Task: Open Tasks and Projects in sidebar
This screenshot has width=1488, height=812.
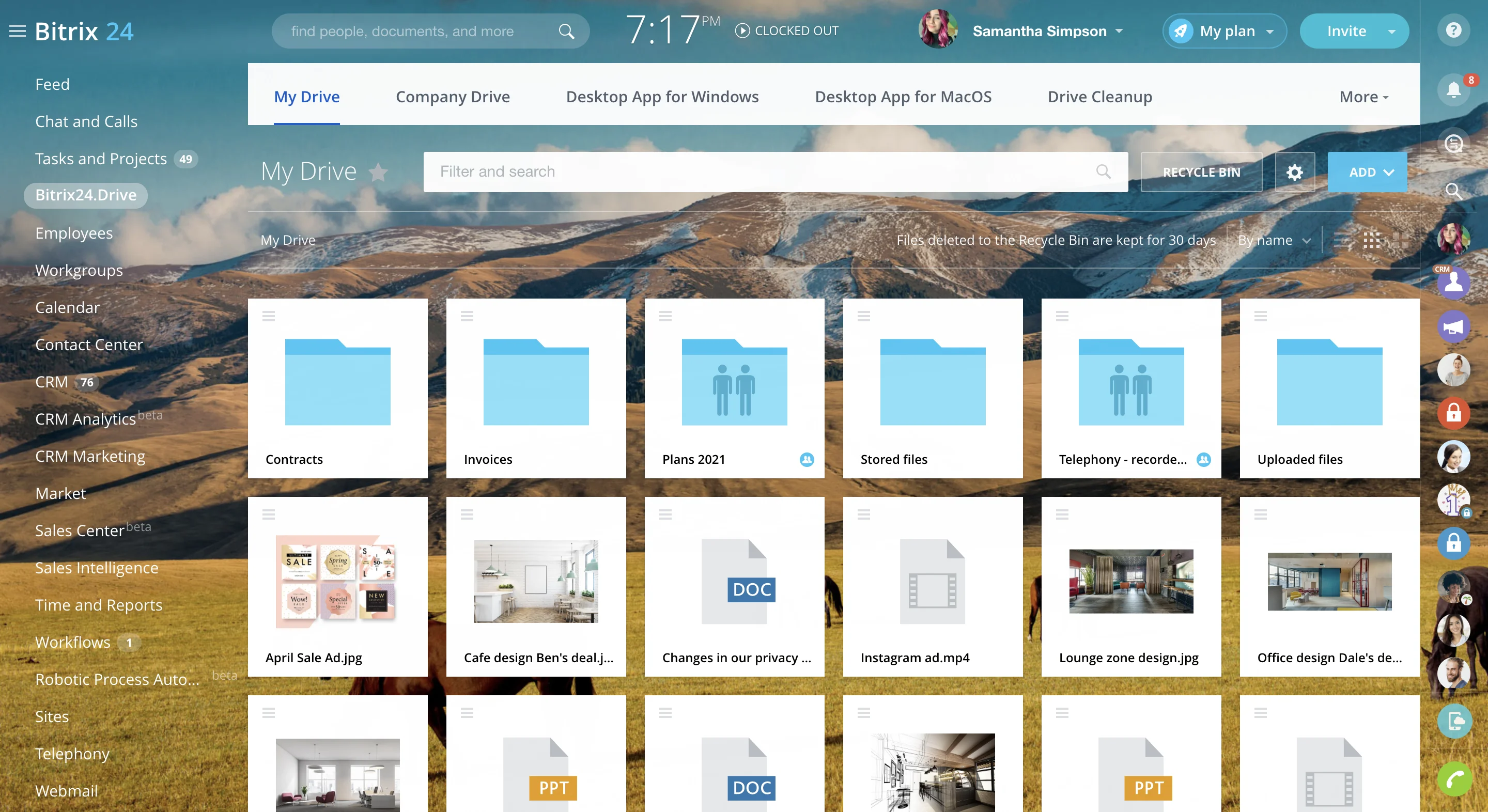Action: pos(101,159)
